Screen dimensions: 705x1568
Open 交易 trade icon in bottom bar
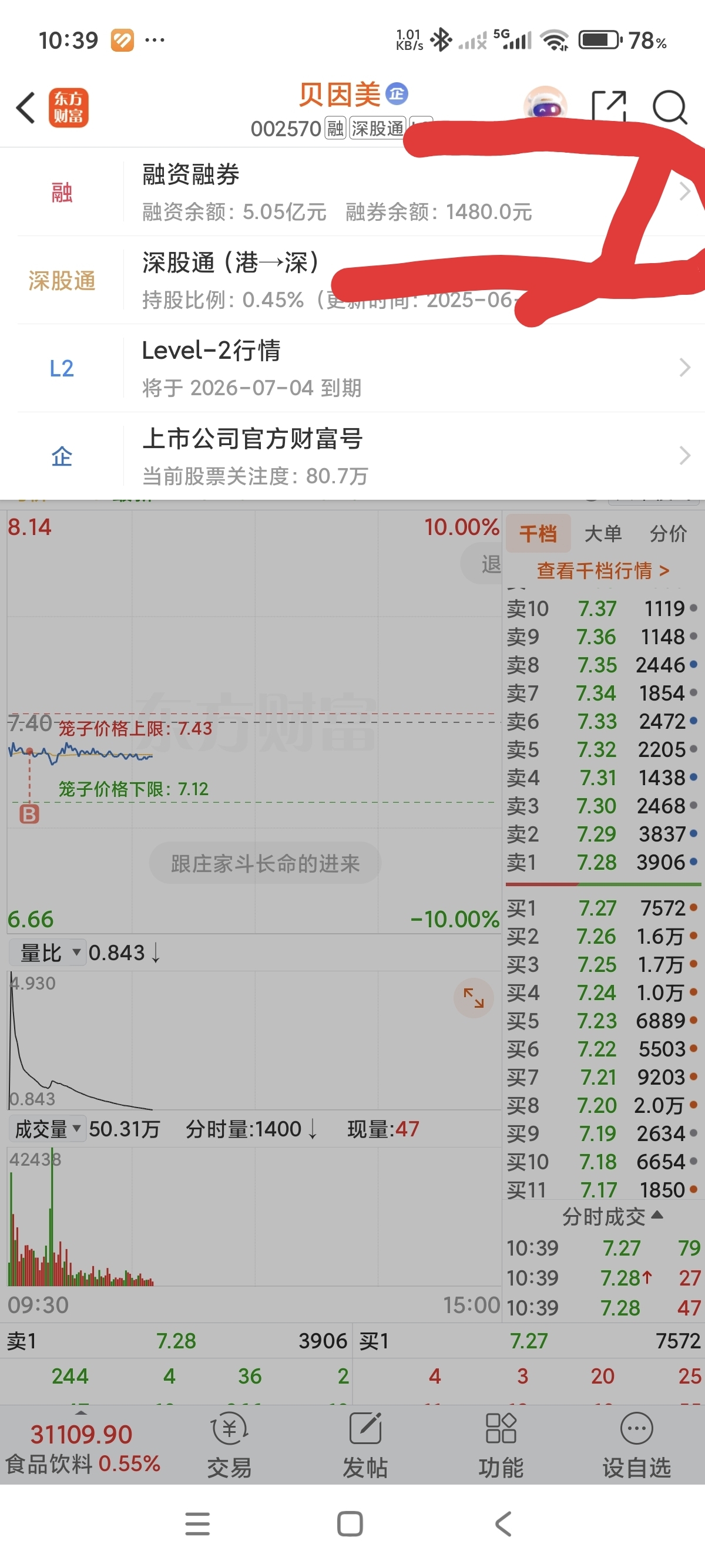230,1445
